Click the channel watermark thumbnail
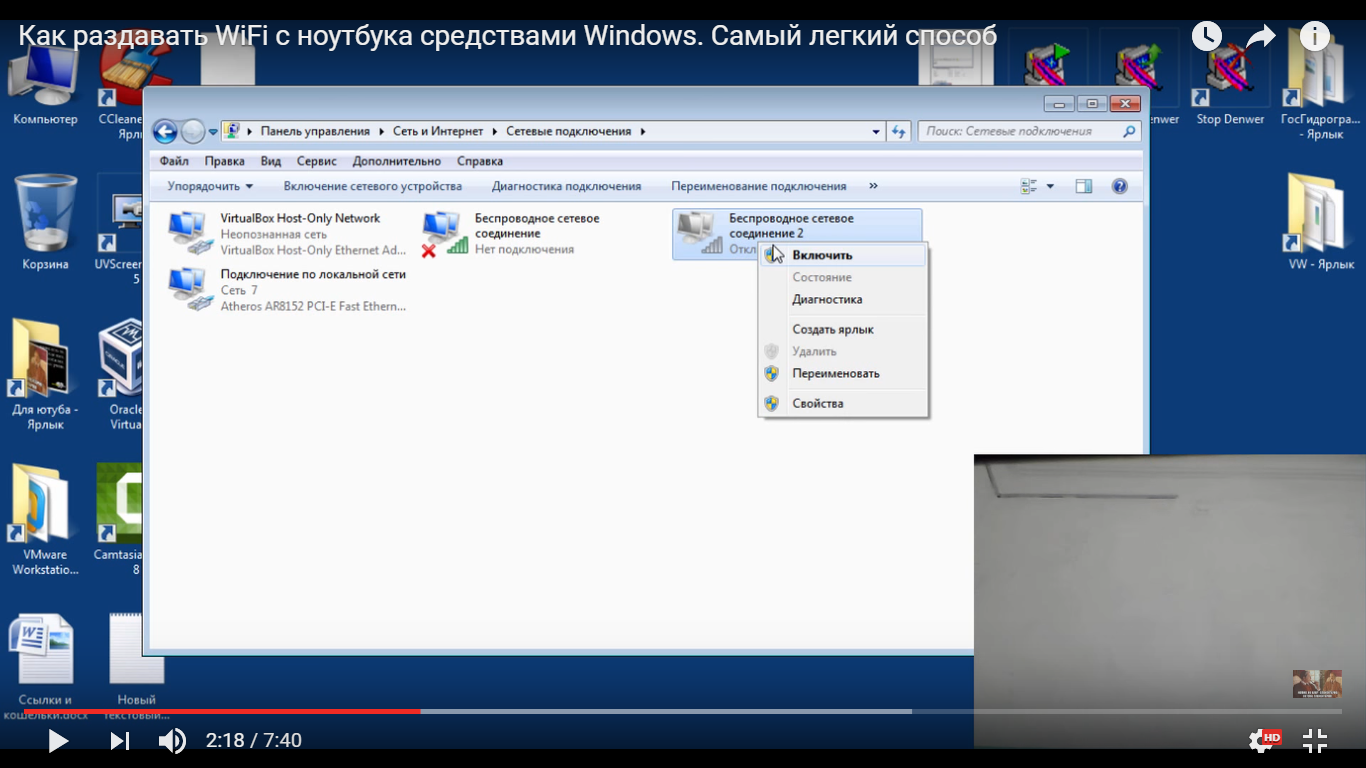The width and height of the screenshot is (1366, 768). (x=1317, y=684)
